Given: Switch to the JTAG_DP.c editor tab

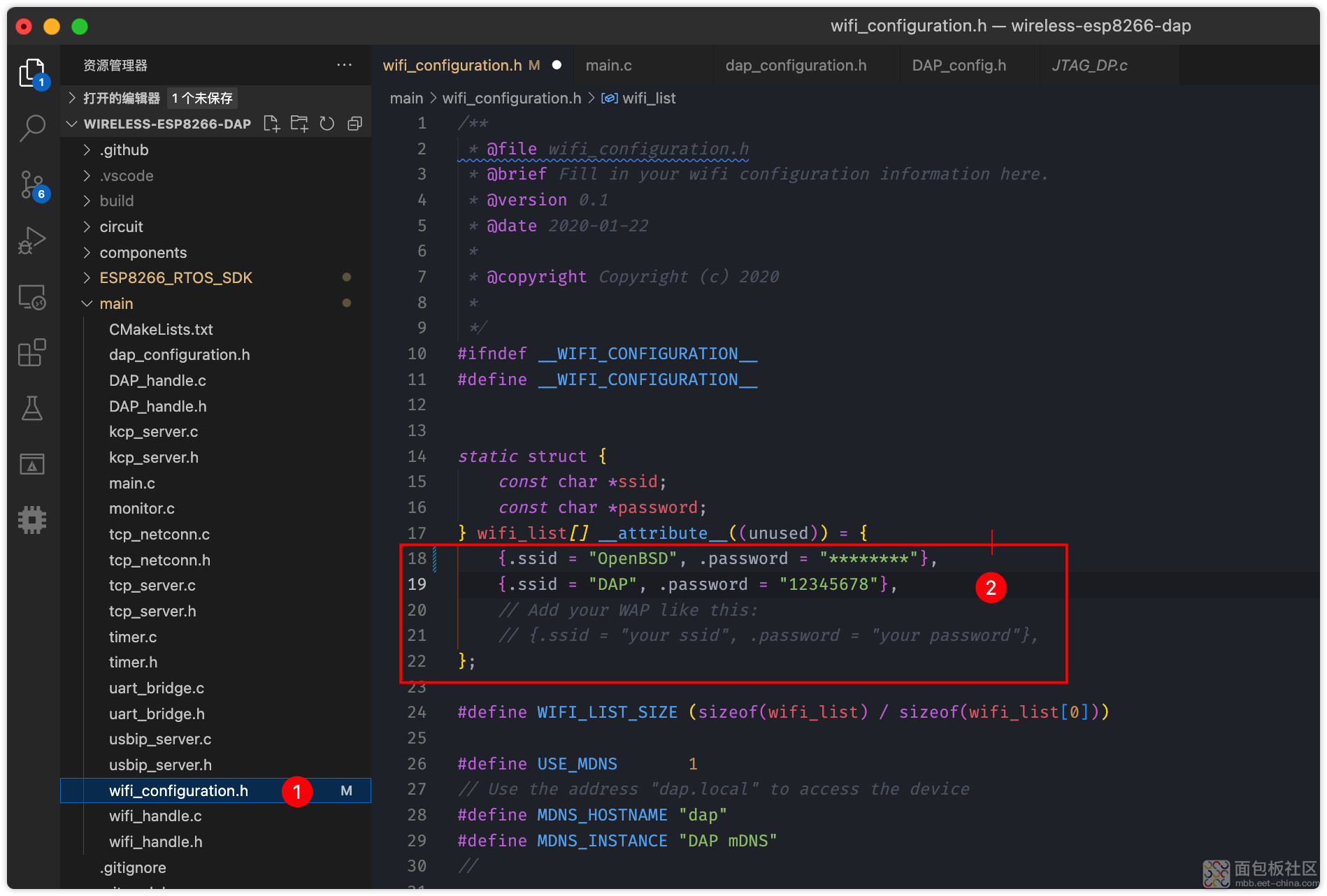Looking at the screenshot, I should click(x=1089, y=65).
